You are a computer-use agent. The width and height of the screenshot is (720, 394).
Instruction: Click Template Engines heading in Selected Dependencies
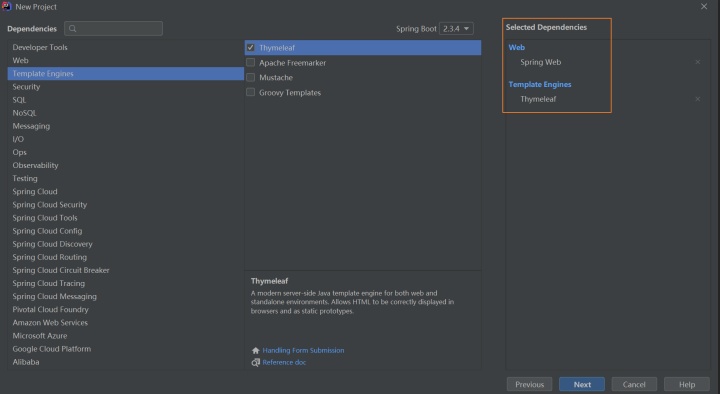click(540, 84)
